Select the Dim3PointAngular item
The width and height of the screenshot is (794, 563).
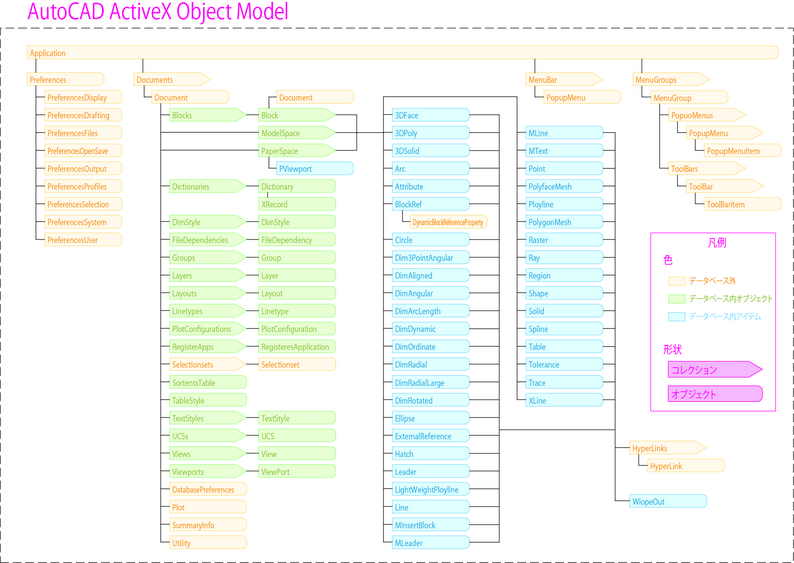(x=431, y=257)
